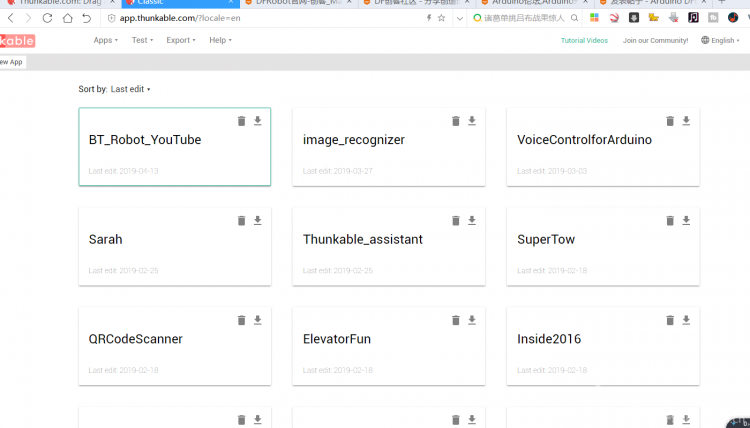Open the English language dropdown
Image resolution: width=750 pixels, height=428 pixels.
coord(720,40)
